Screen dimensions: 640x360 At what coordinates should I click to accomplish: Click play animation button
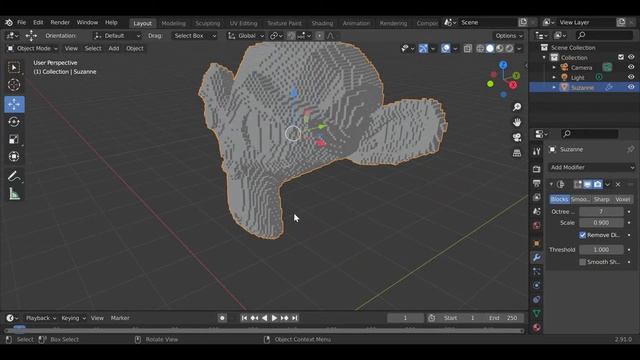coord(274,318)
